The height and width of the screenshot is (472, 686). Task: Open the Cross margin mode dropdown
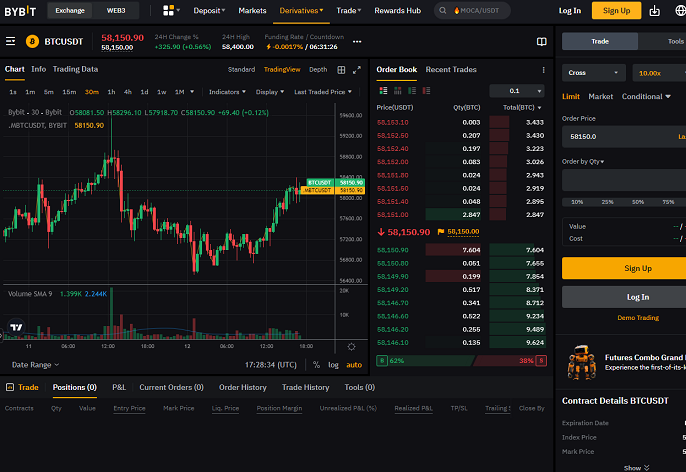594,73
